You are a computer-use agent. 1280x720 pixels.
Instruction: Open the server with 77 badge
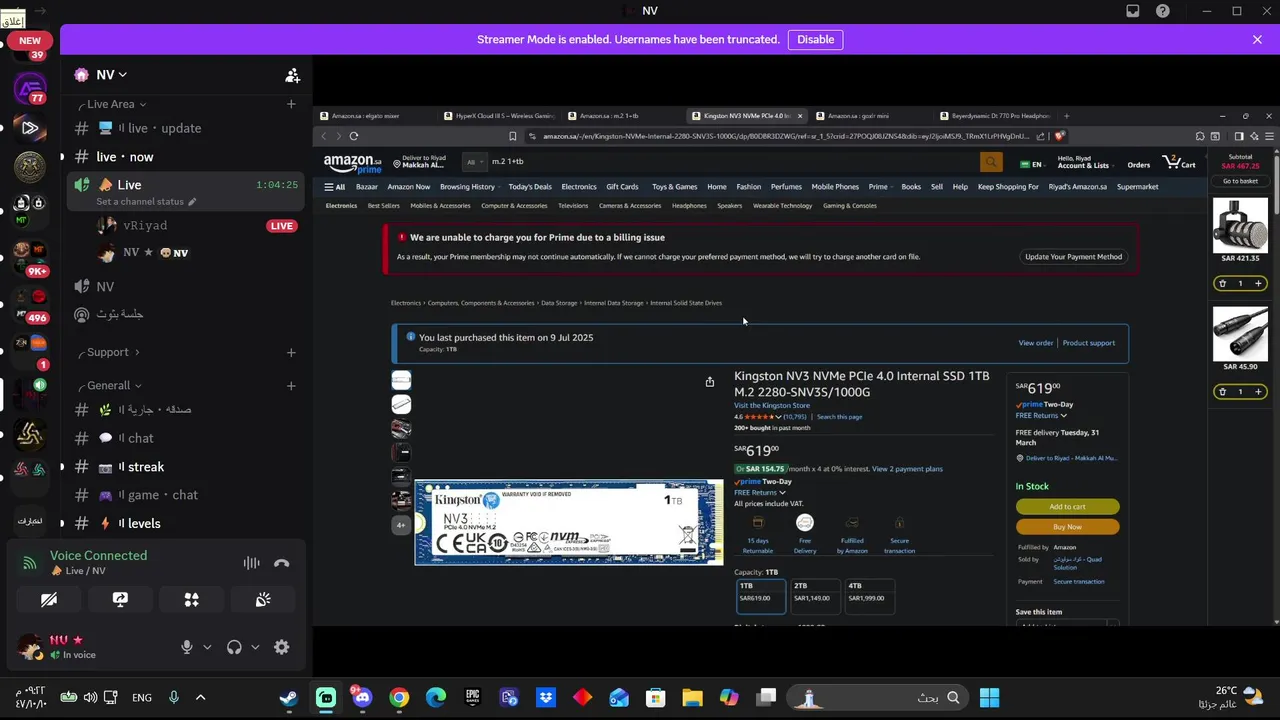point(30,88)
